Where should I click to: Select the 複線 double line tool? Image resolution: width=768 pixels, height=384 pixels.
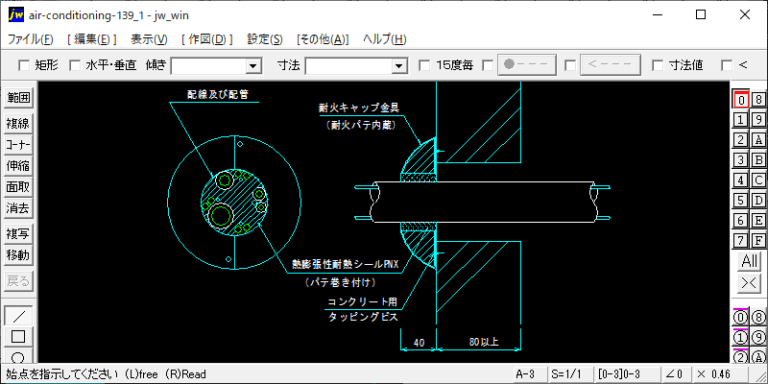[x=18, y=124]
